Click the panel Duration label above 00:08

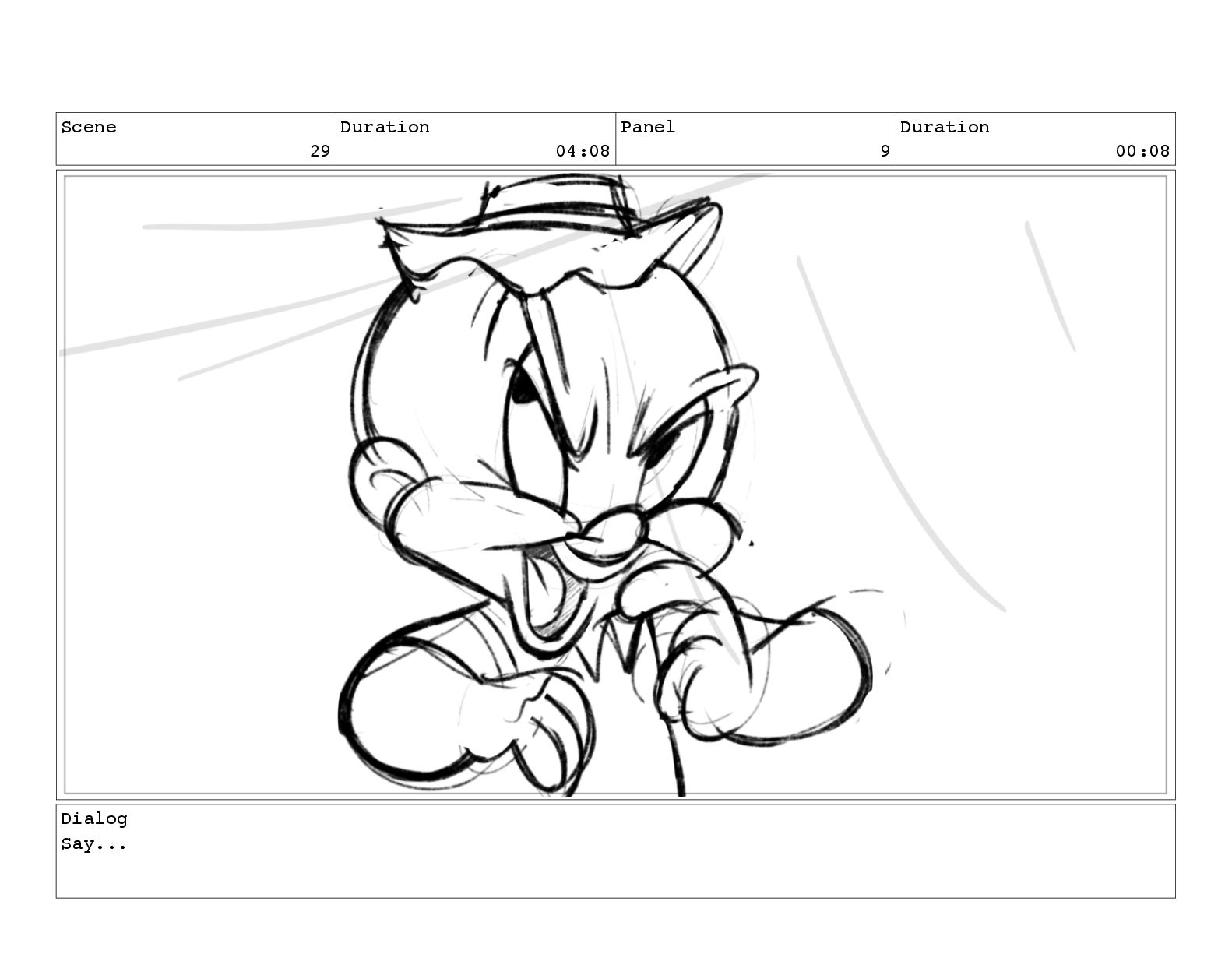point(945,127)
